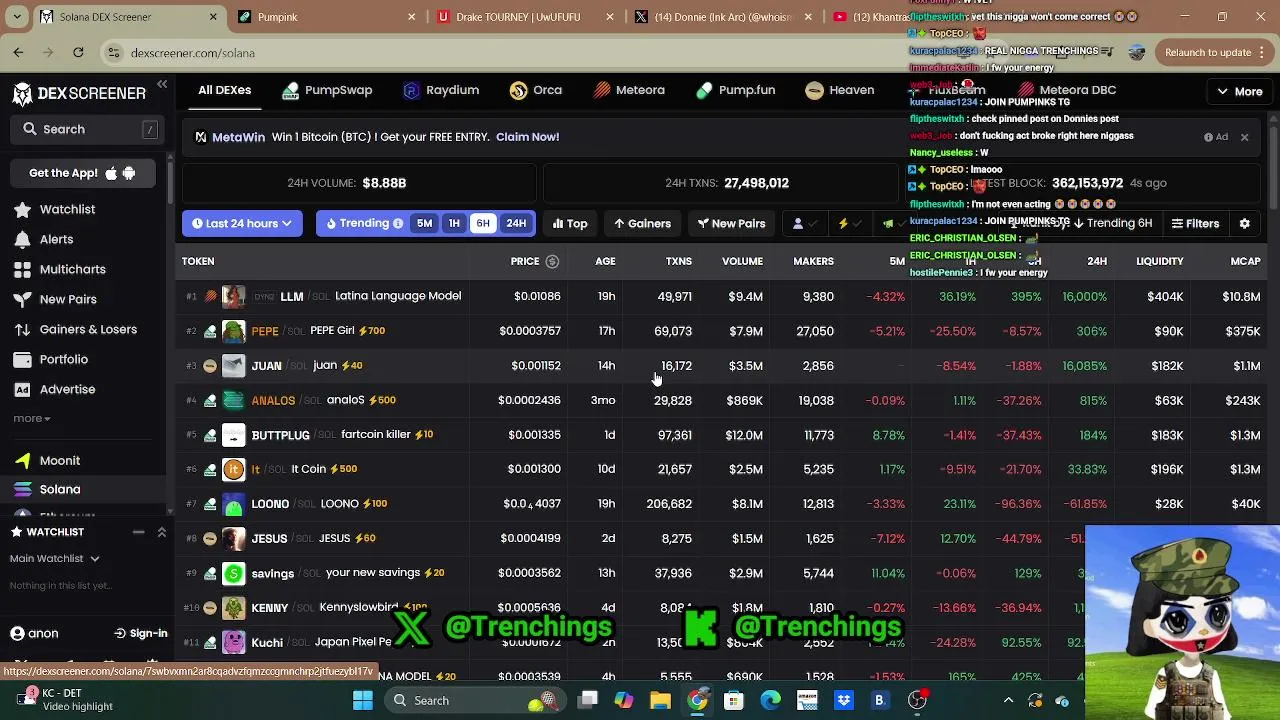Select 1H trending timeframe
This screenshot has width=1280, height=720.
tap(454, 224)
